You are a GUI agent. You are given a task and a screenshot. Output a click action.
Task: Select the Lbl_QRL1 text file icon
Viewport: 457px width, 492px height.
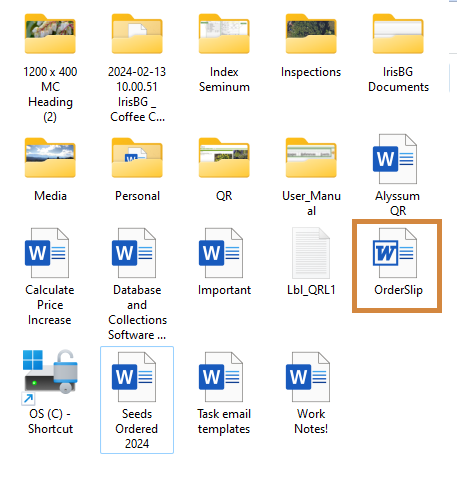311,253
